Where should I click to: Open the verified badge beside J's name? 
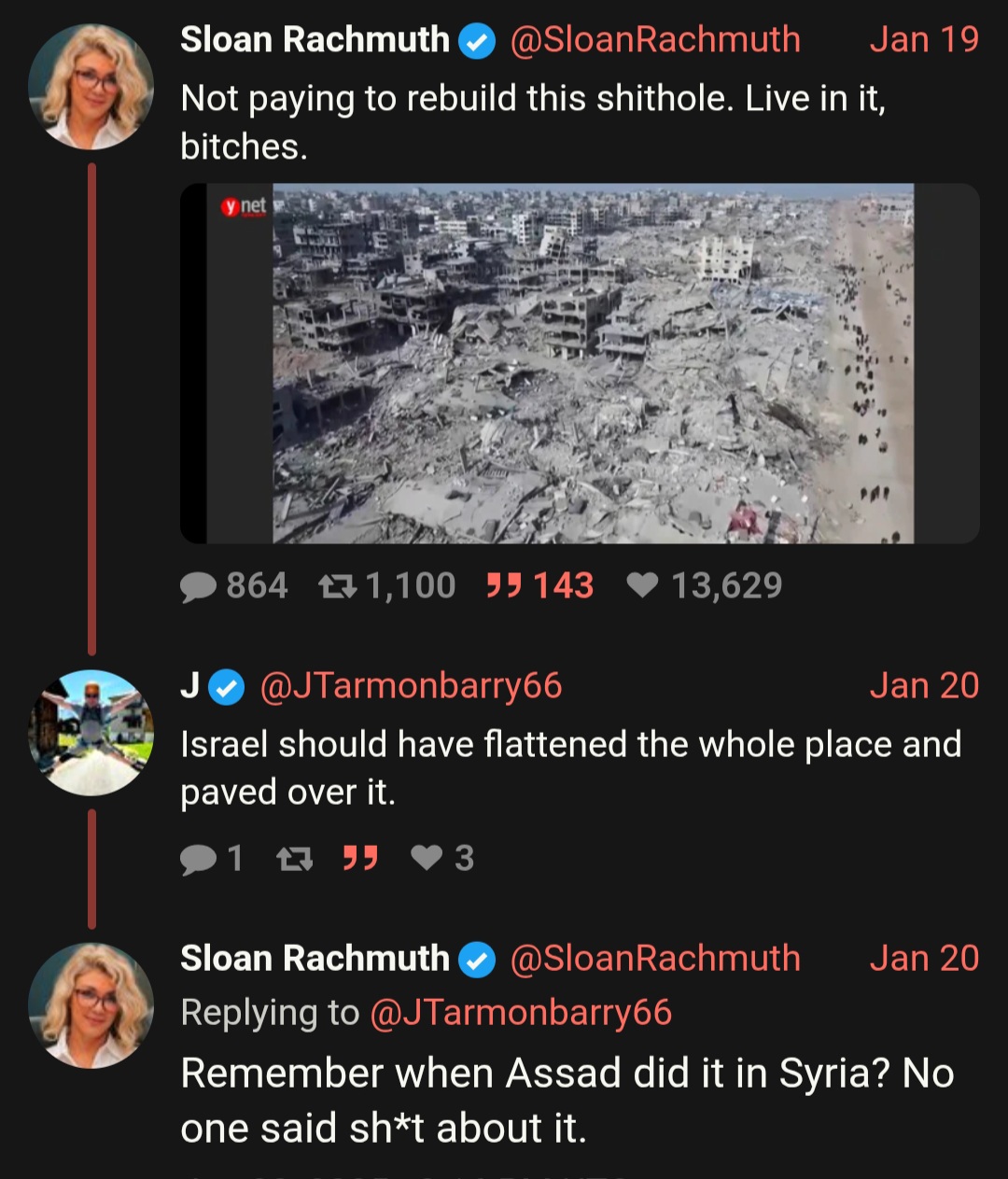[225, 688]
